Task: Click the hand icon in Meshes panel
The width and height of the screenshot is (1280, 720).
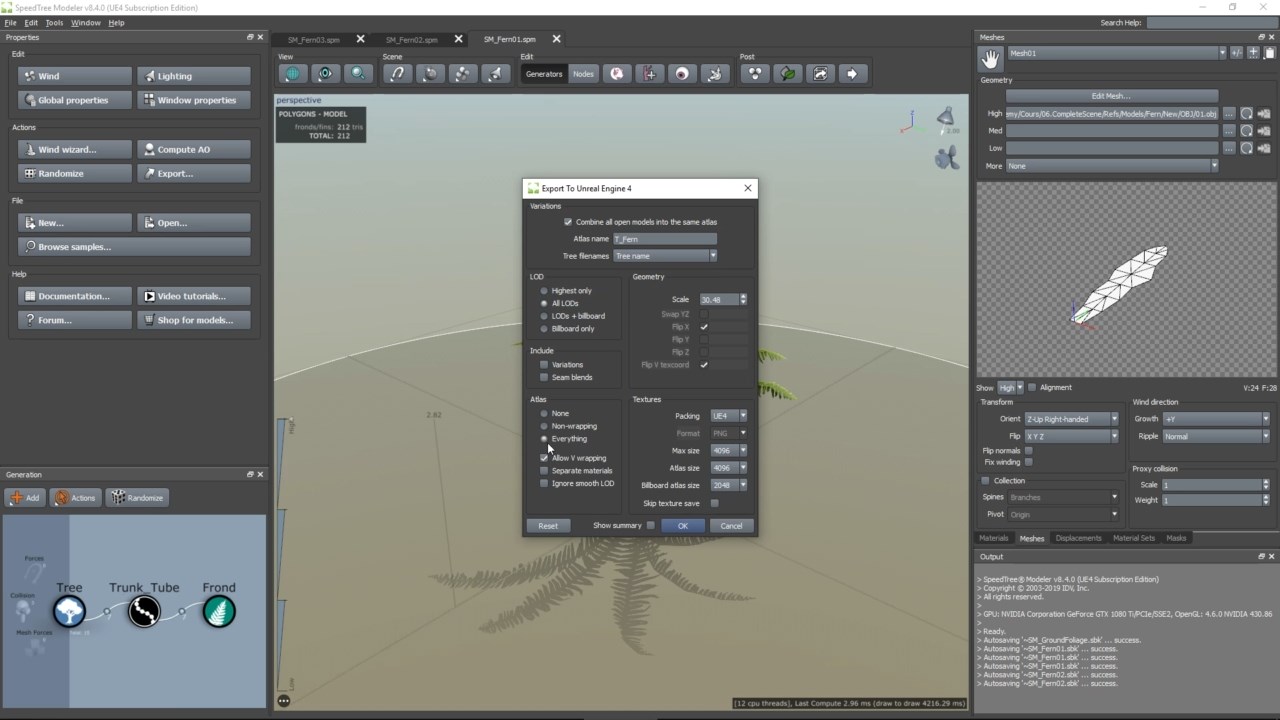Action: (x=990, y=59)
